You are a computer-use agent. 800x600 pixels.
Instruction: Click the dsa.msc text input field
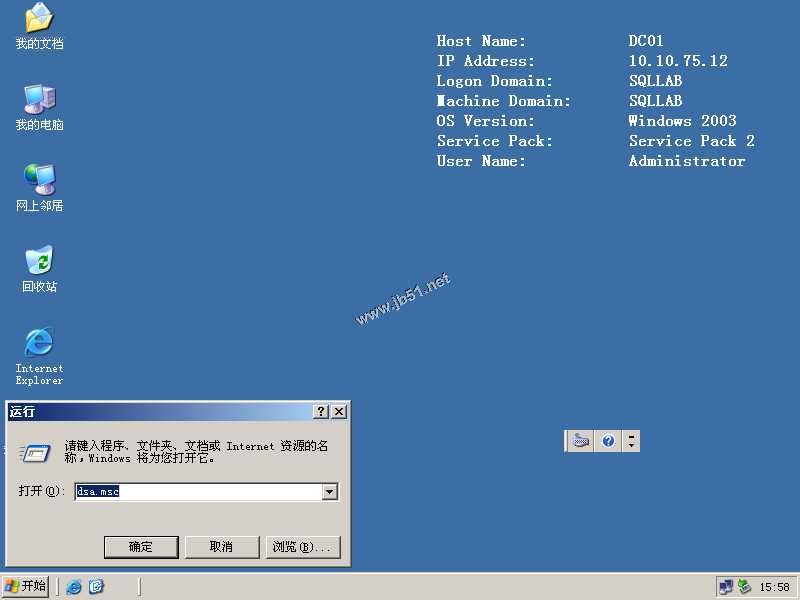pyautogui.click(x=199, y=492)
